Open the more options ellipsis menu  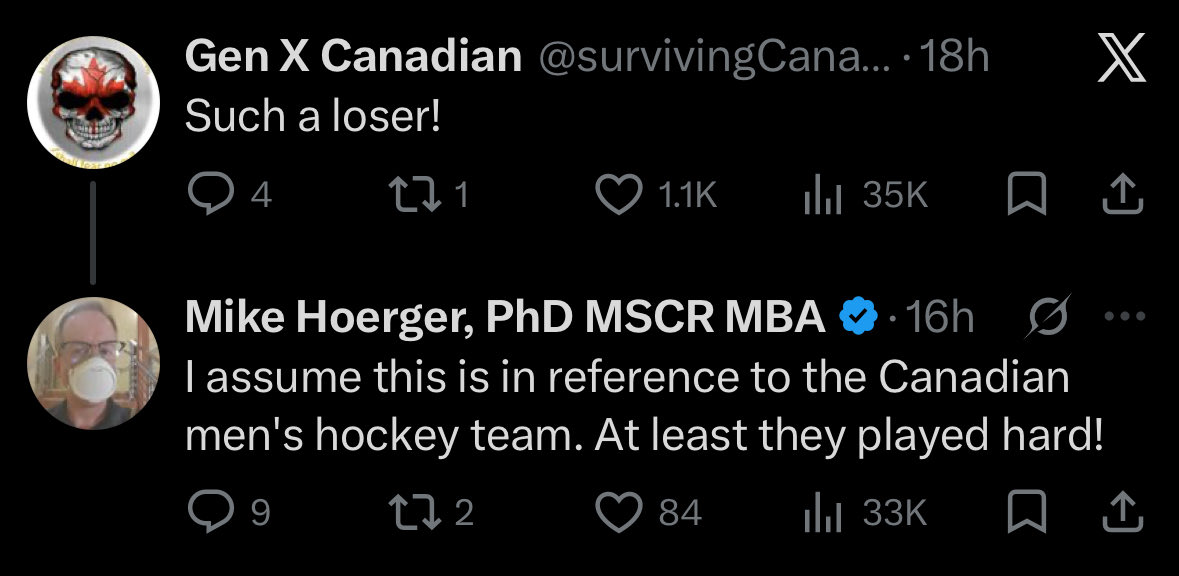pos(1125,317)
